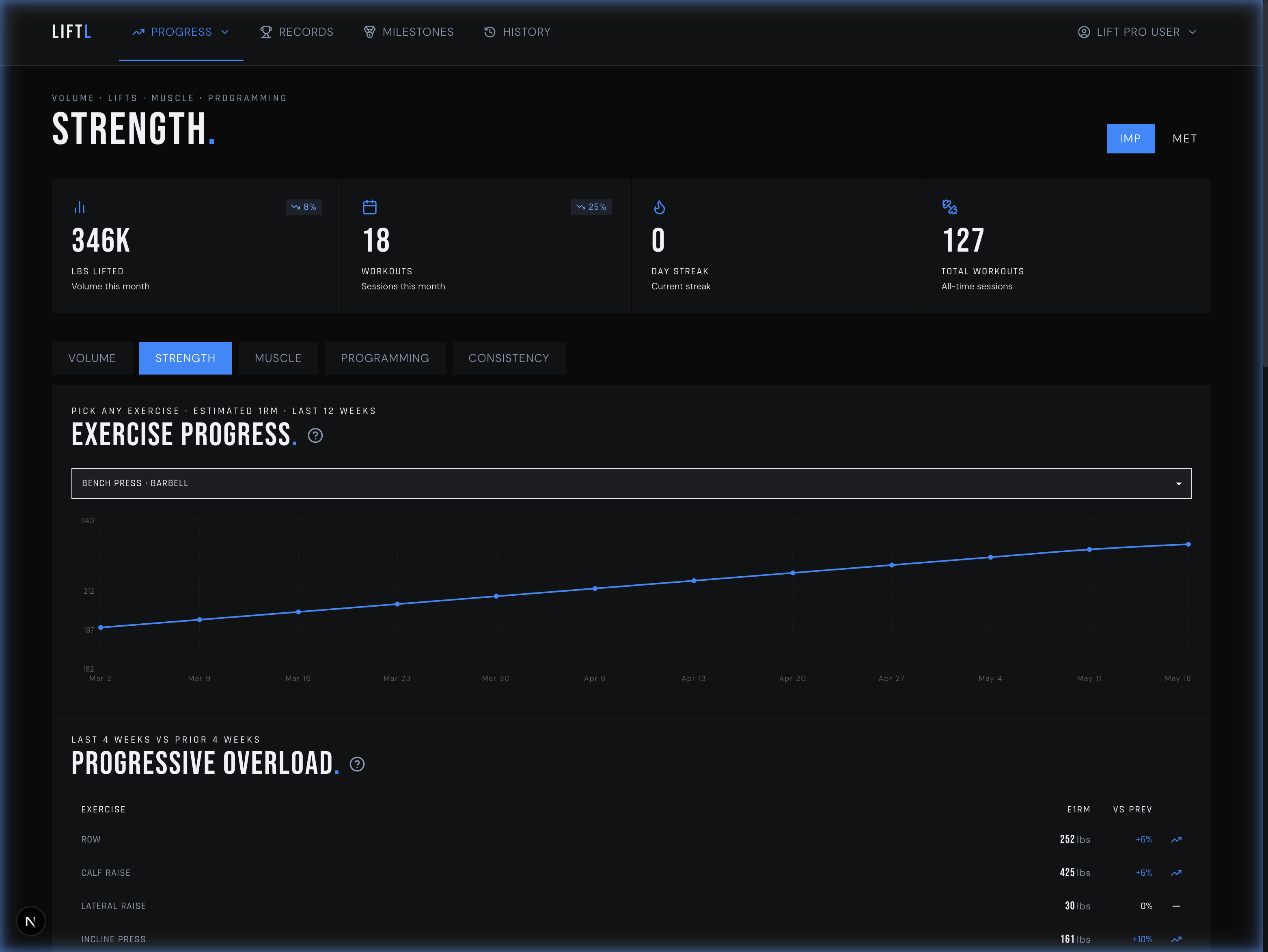Expand the Lift Pro User chevron

(1193, 32)
